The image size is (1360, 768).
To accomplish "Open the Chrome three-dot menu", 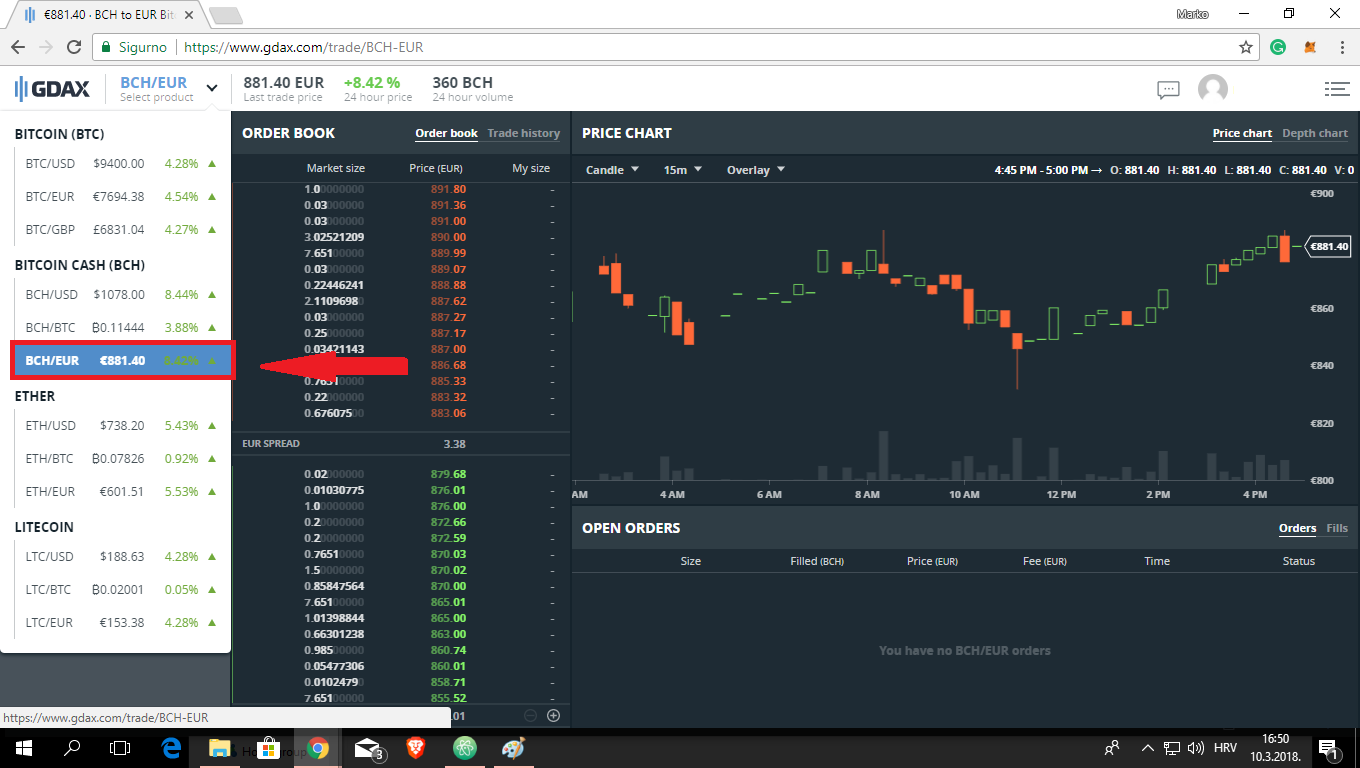I will 1341,47.
